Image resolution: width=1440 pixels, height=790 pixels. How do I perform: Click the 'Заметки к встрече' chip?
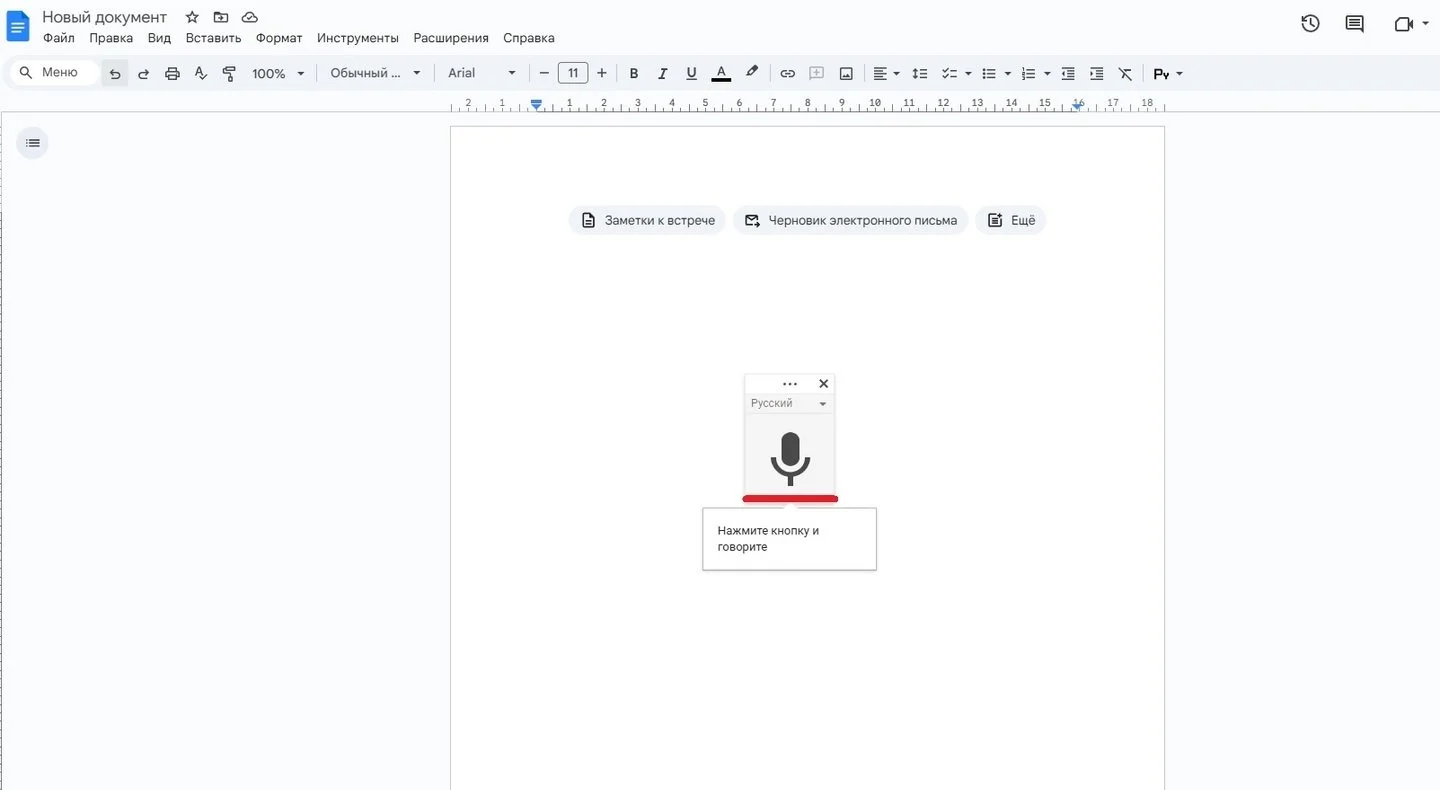pyautogui.click(x=648, y=220)
